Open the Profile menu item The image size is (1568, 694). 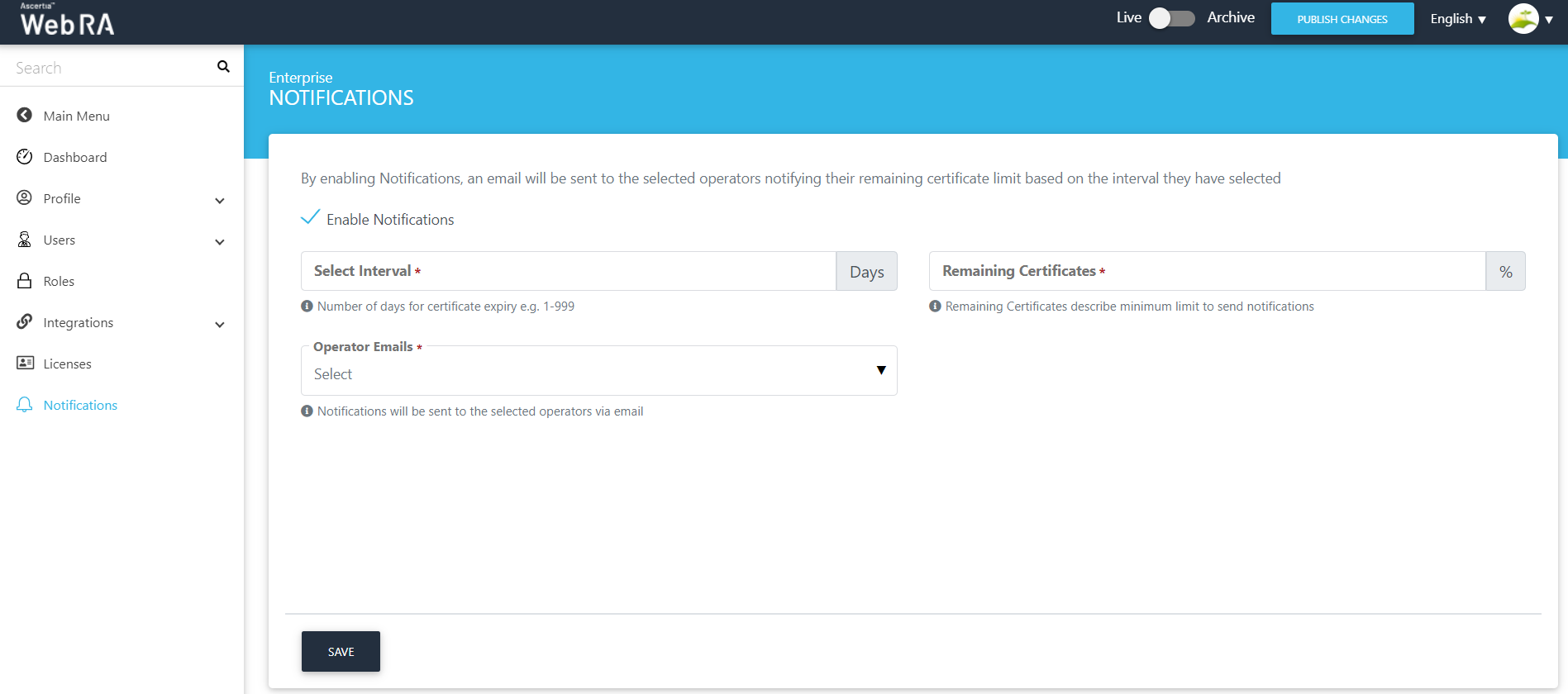[62, 198]
